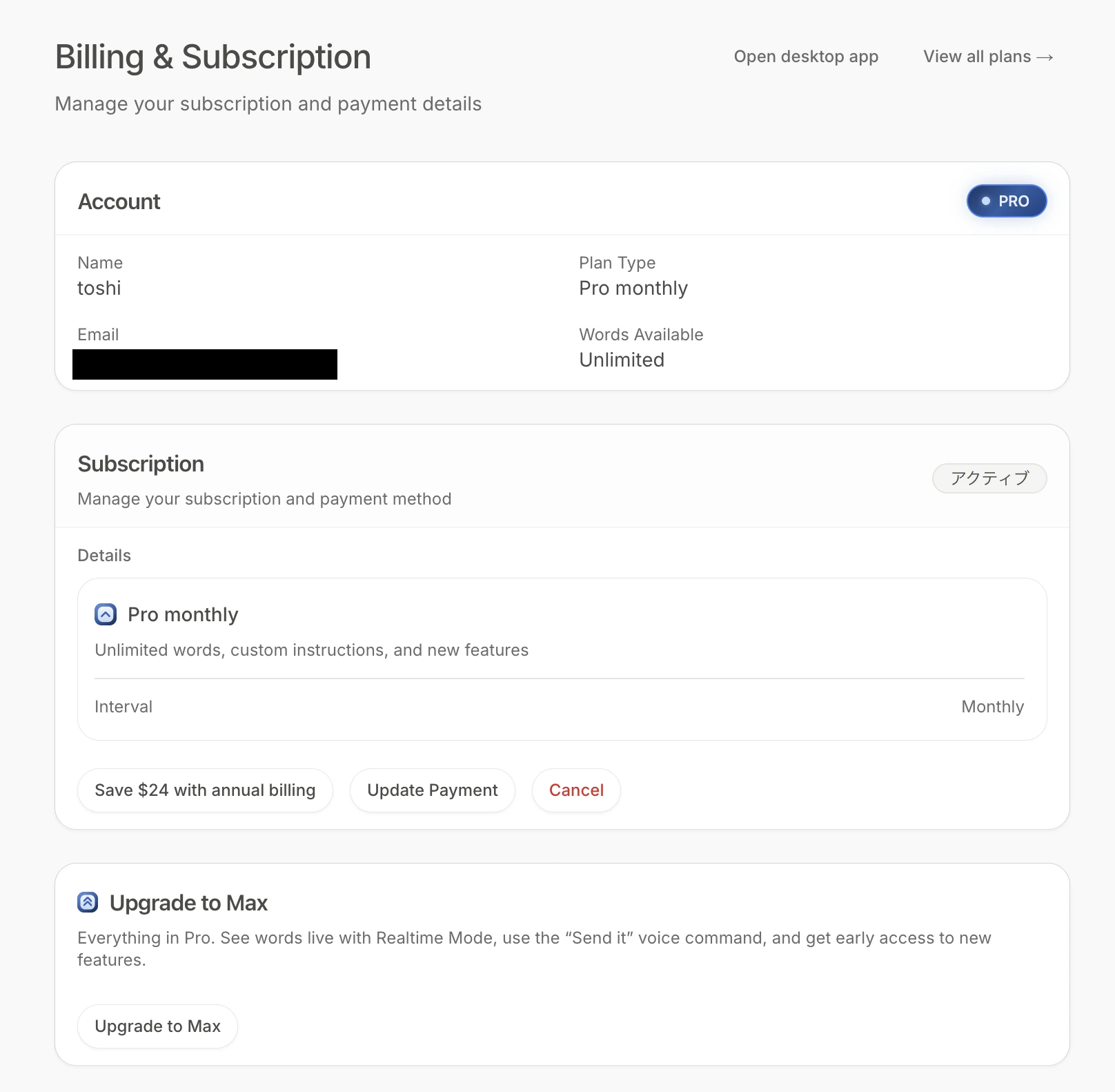Click the Account section heading
The height and width of the screenshot is (1092, 1115).
pos(119,202)
